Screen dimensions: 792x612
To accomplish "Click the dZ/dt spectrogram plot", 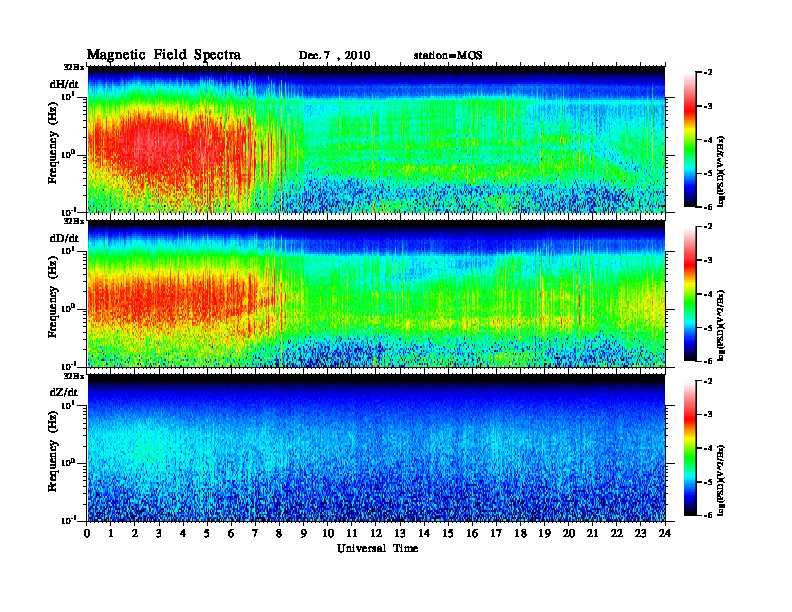I will pyautogui.click(x=376, y=448).
